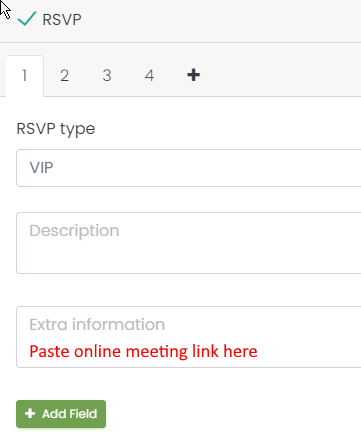
Task: Click the Extra information input box
Action: click(x=189, y=337)
